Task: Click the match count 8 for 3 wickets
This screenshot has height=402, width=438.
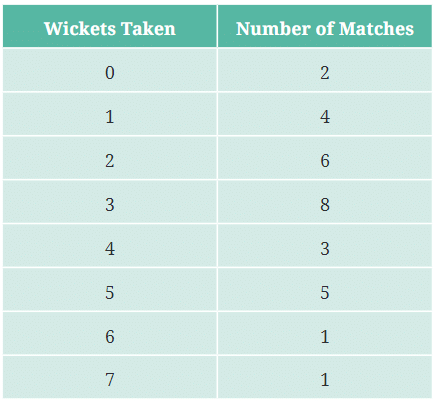Action: (325, 202)
